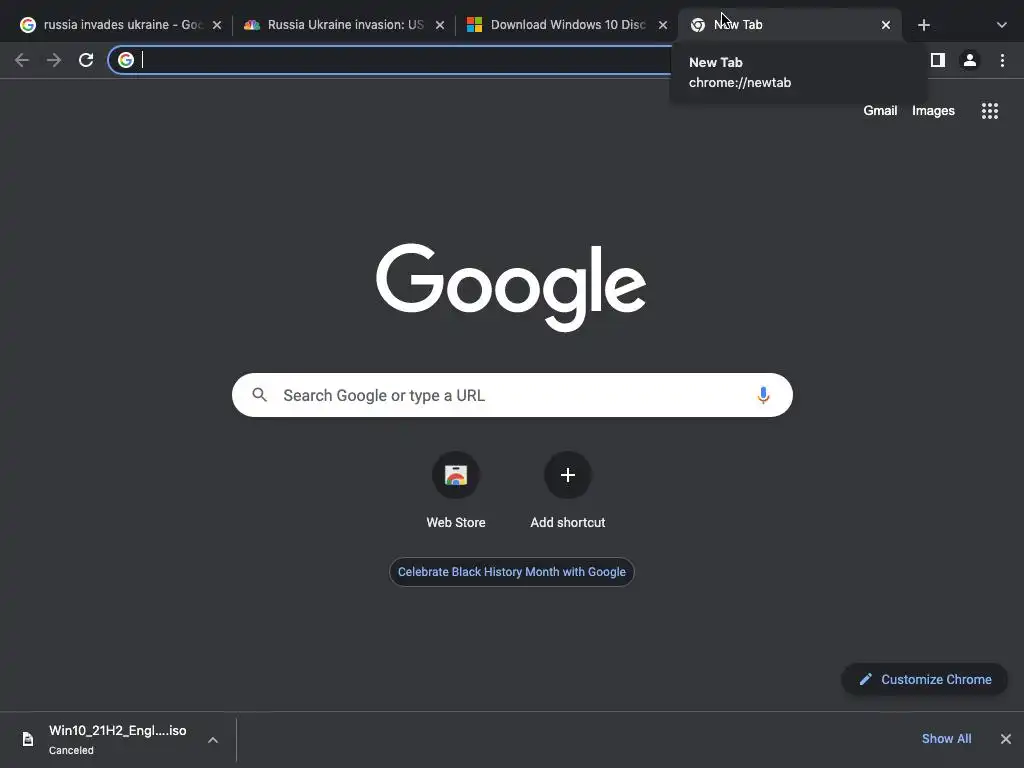The image size is (1024, 768).
Task: Switch to Download Windows 10 Disc tab
Action: click(x=567, y=25)
